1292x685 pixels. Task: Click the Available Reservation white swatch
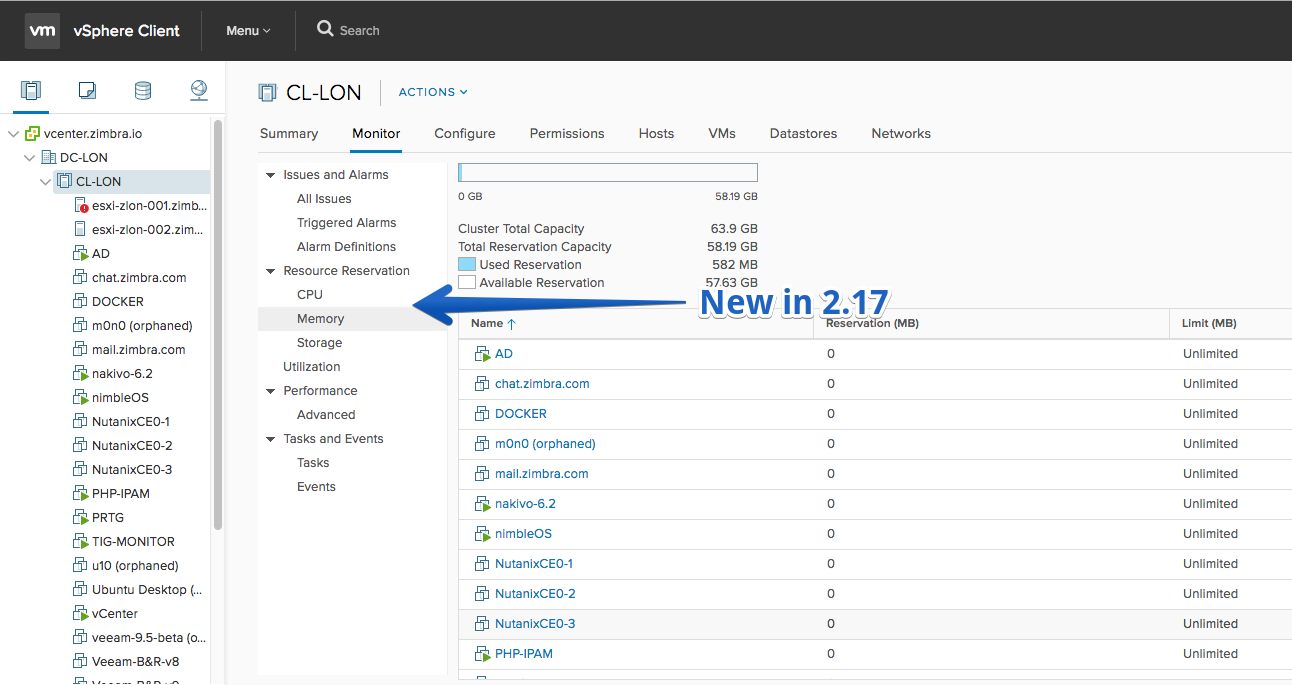pyautogui.click(x=467, y=283)
